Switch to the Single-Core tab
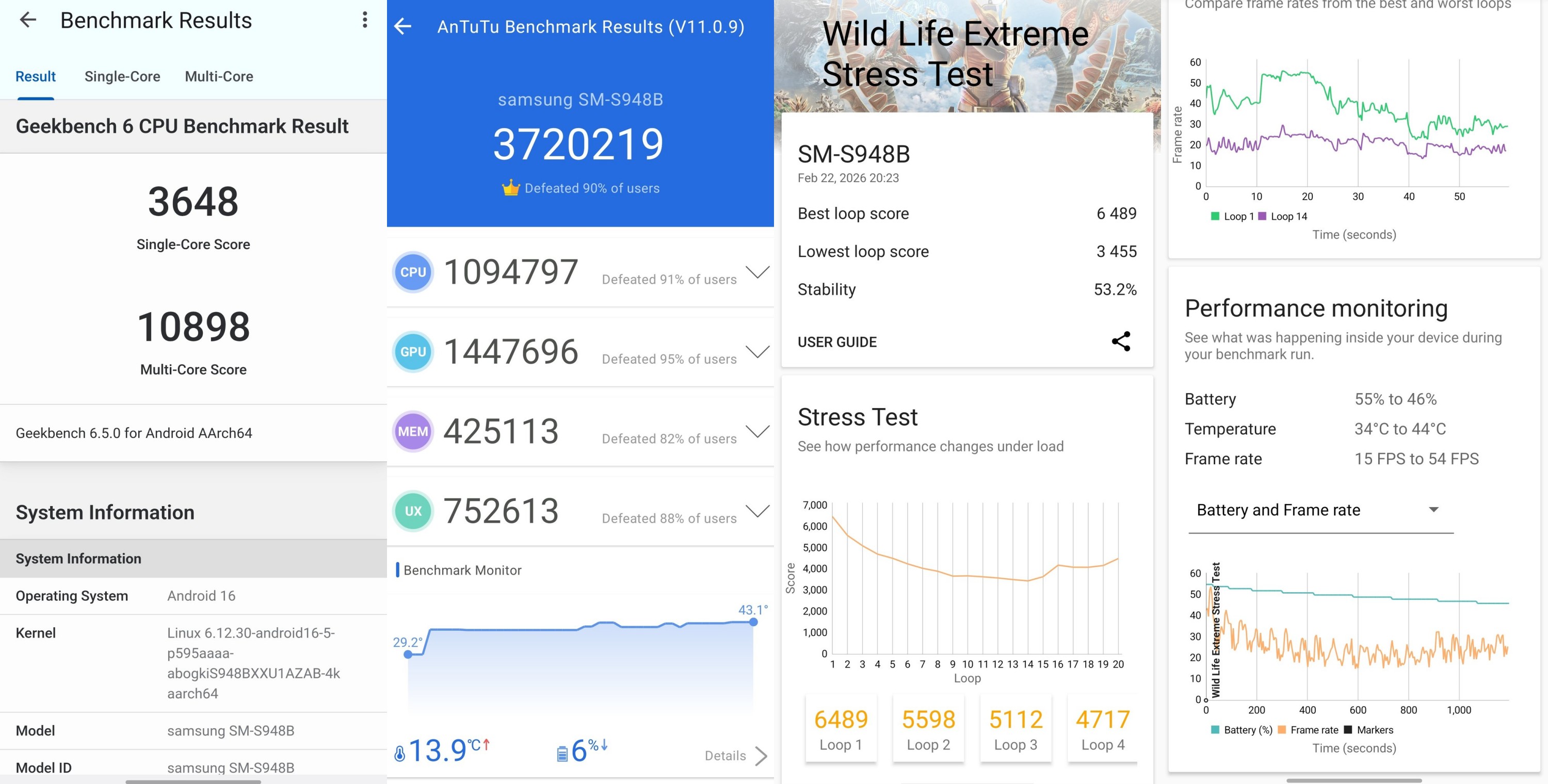 [122, 76]
